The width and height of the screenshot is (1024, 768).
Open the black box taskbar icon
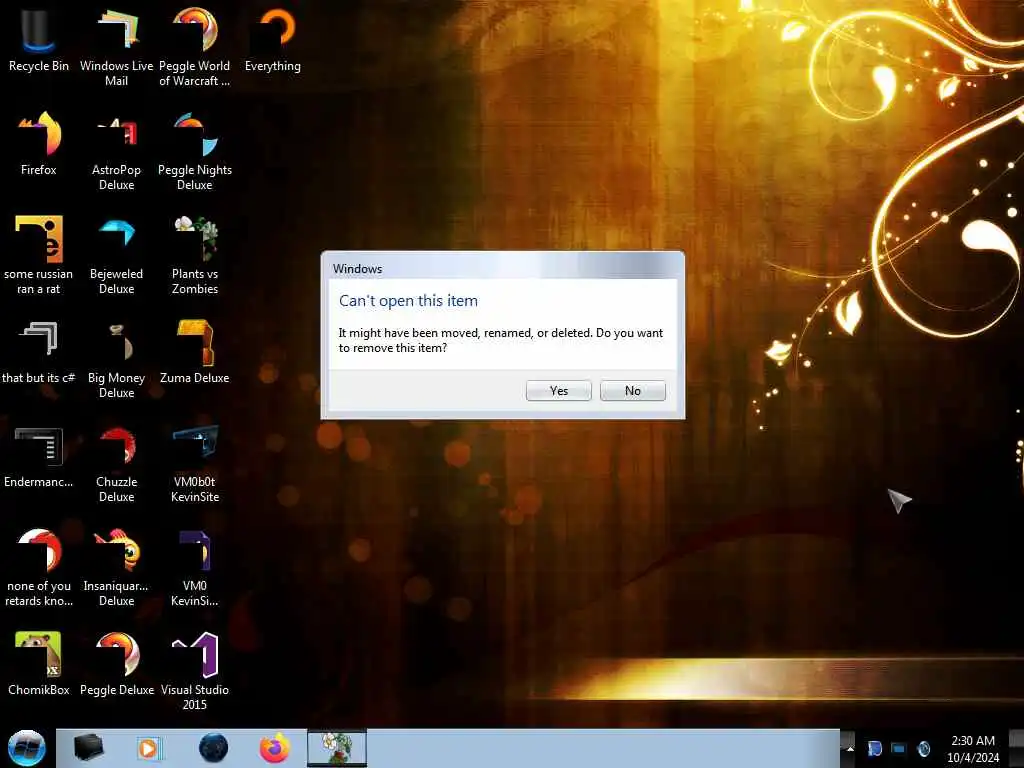[x=88, y=748]
